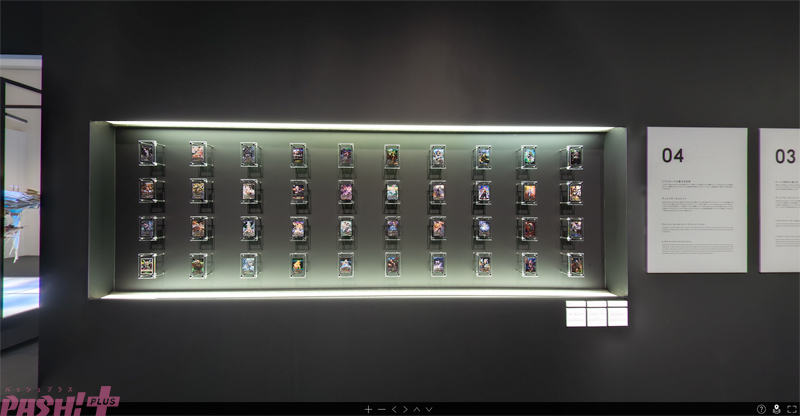
Task: Tilt view up with up arrow
Action: (x=418, y=409)
